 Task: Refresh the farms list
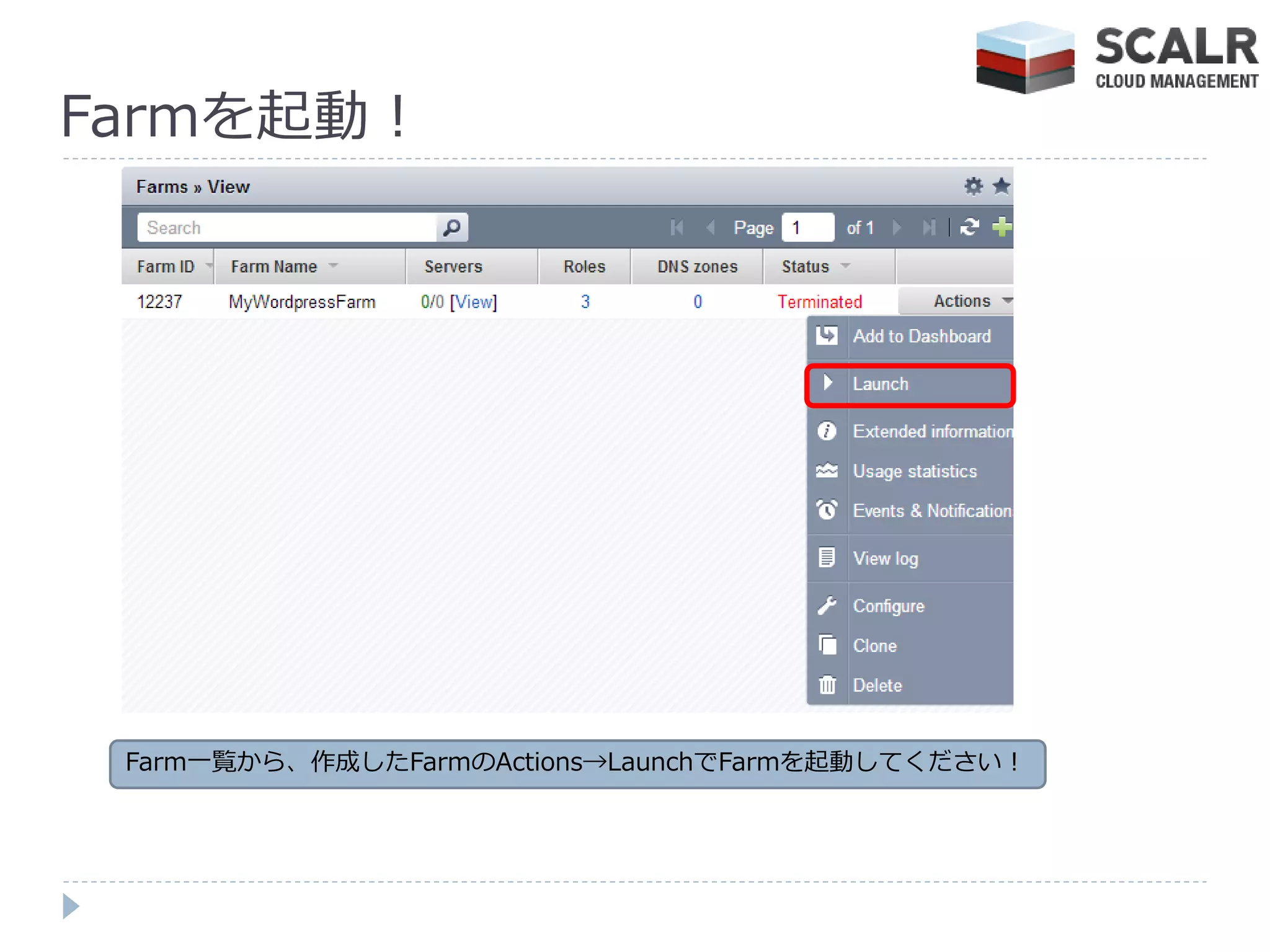pos(969,227)
